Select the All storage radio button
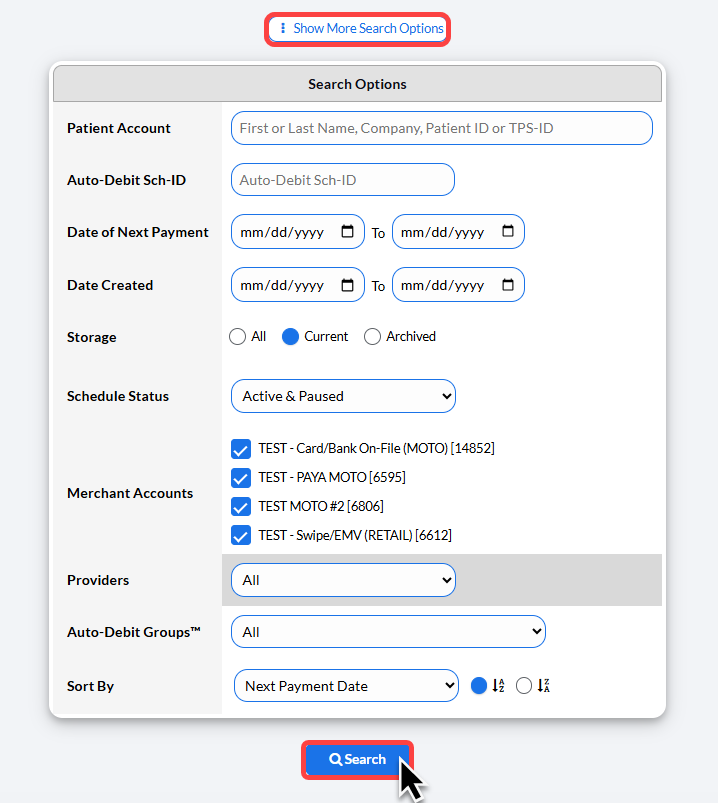 237,336
